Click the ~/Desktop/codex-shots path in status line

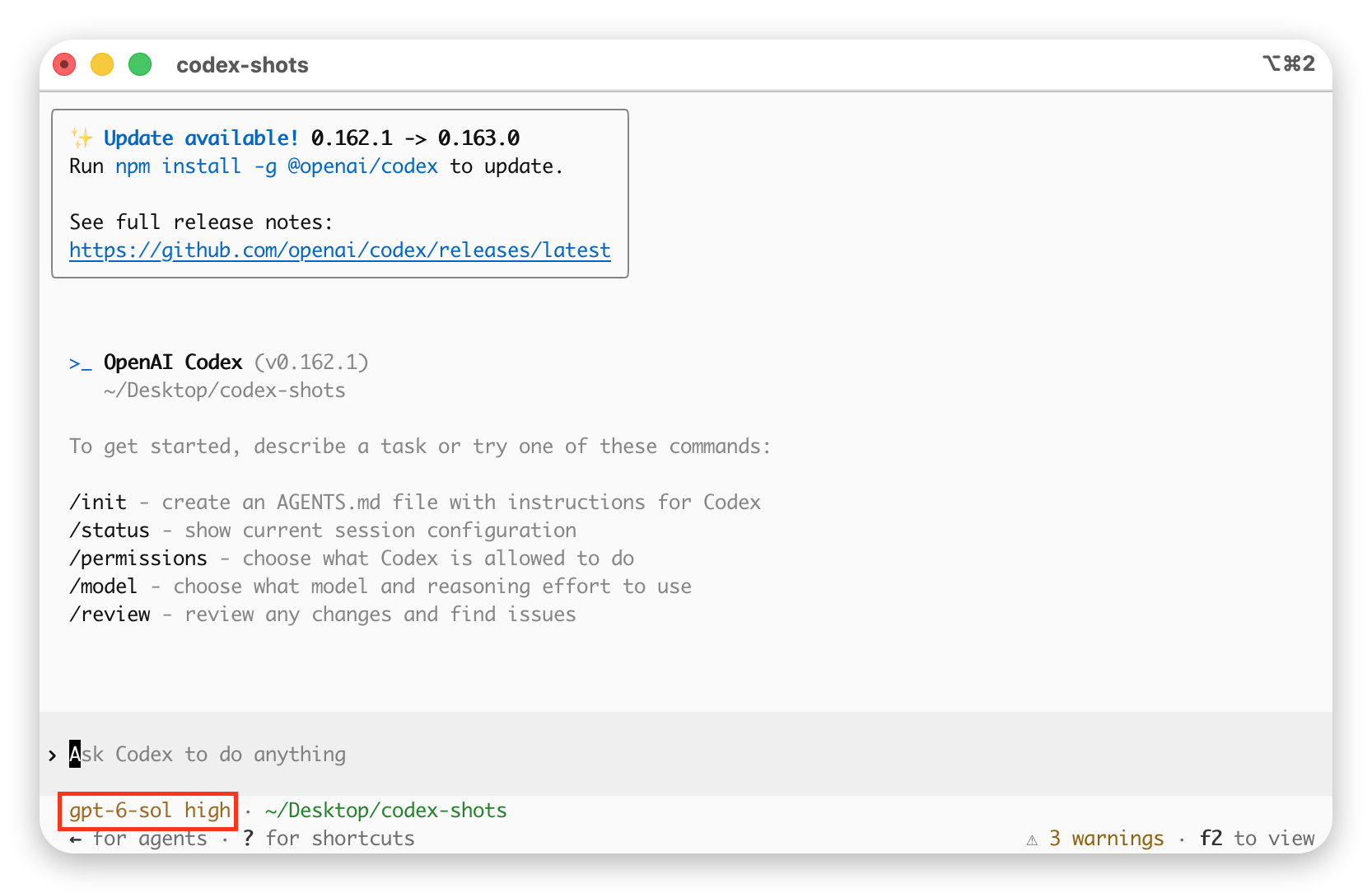tap(385, 811)
